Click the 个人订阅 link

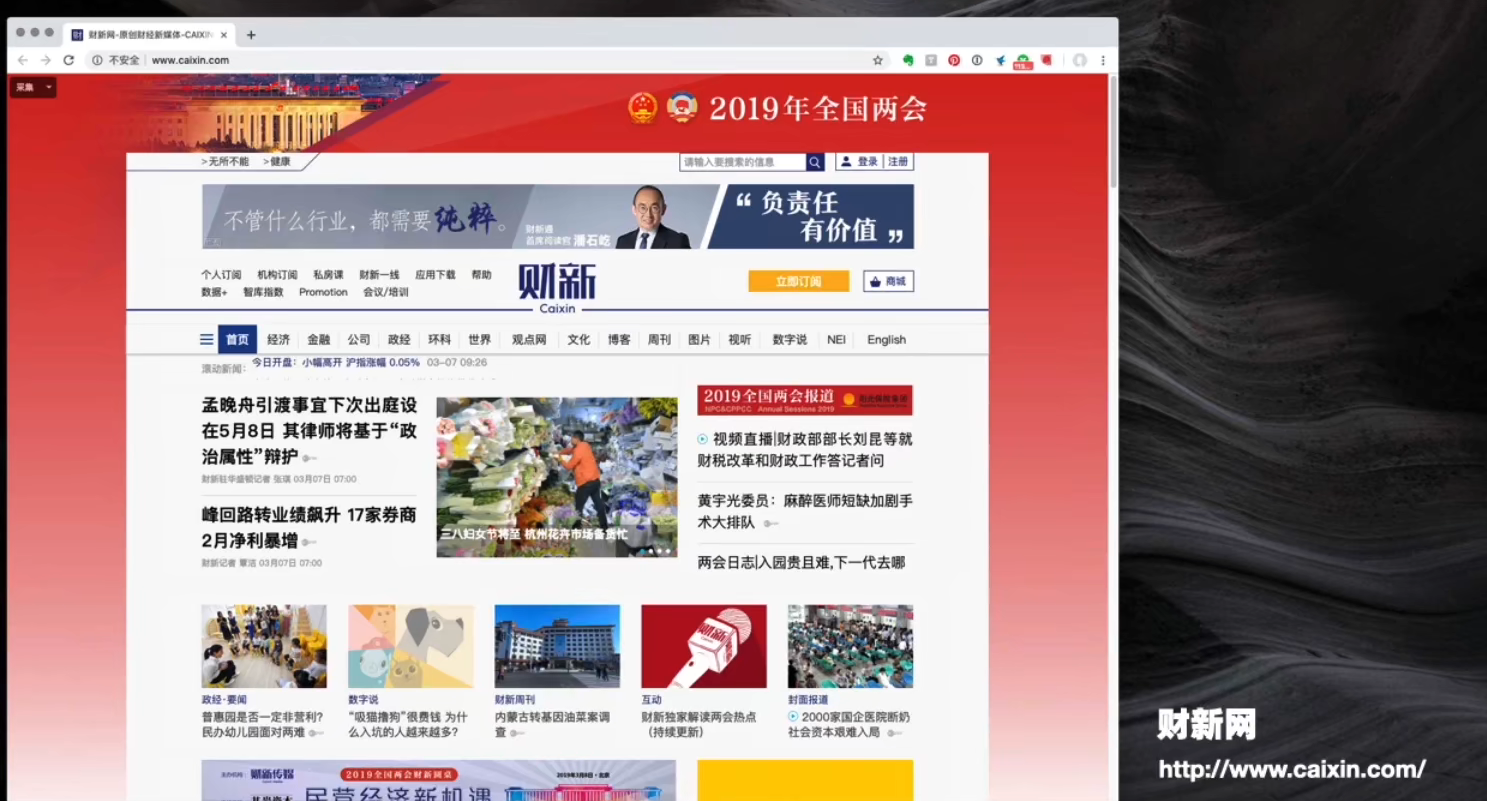pos(221,275)
